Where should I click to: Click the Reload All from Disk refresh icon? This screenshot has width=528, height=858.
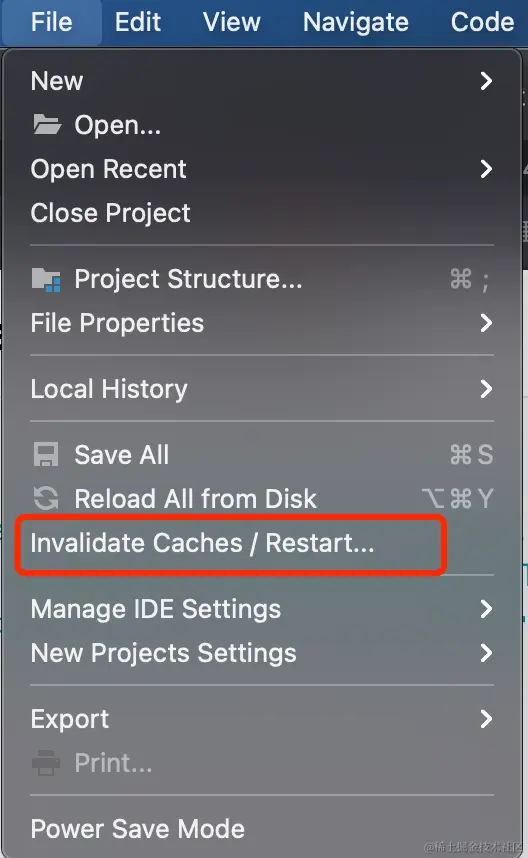(x=46, y=498)
